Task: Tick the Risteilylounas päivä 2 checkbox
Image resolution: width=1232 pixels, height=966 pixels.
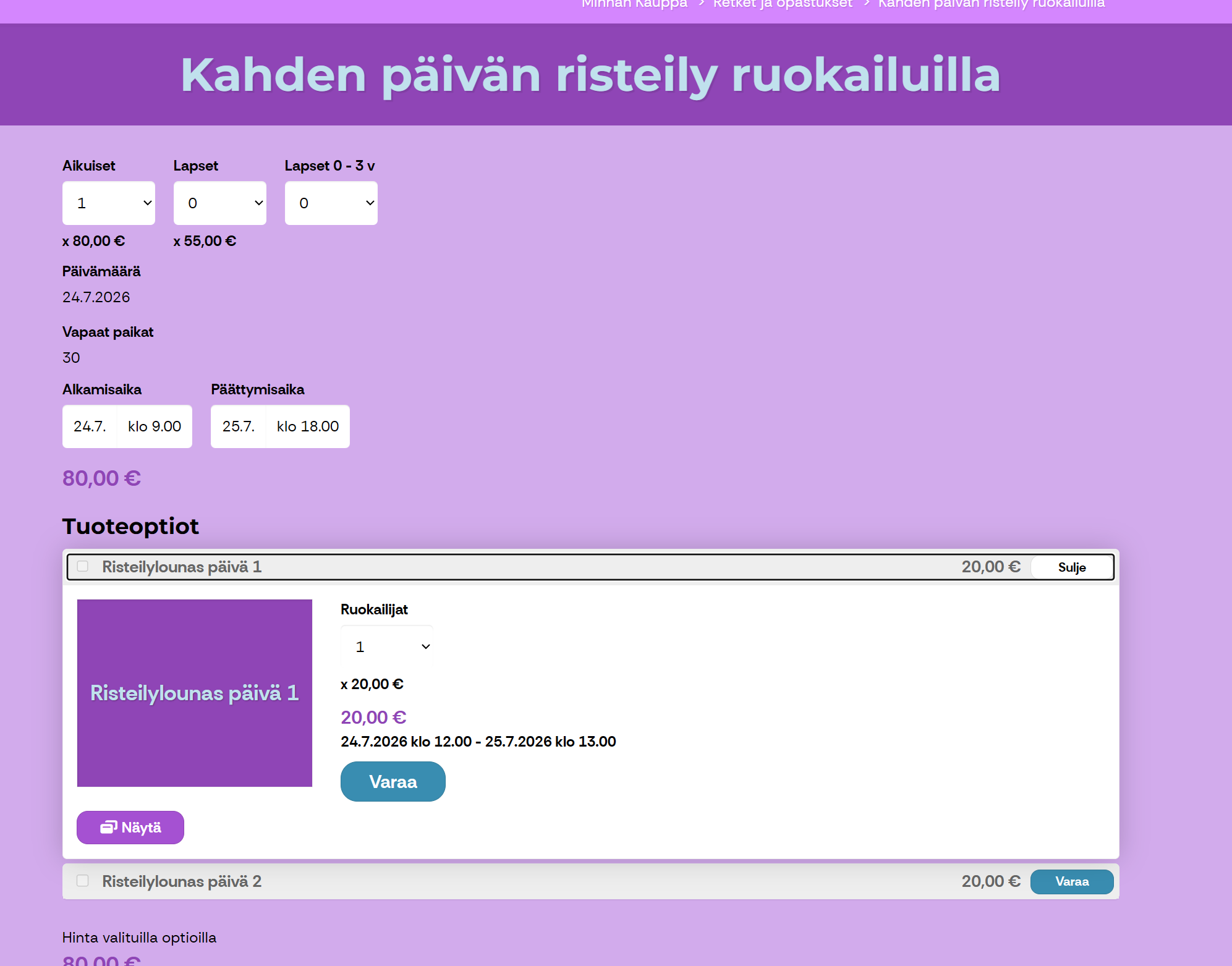Action: pos(83,881)
